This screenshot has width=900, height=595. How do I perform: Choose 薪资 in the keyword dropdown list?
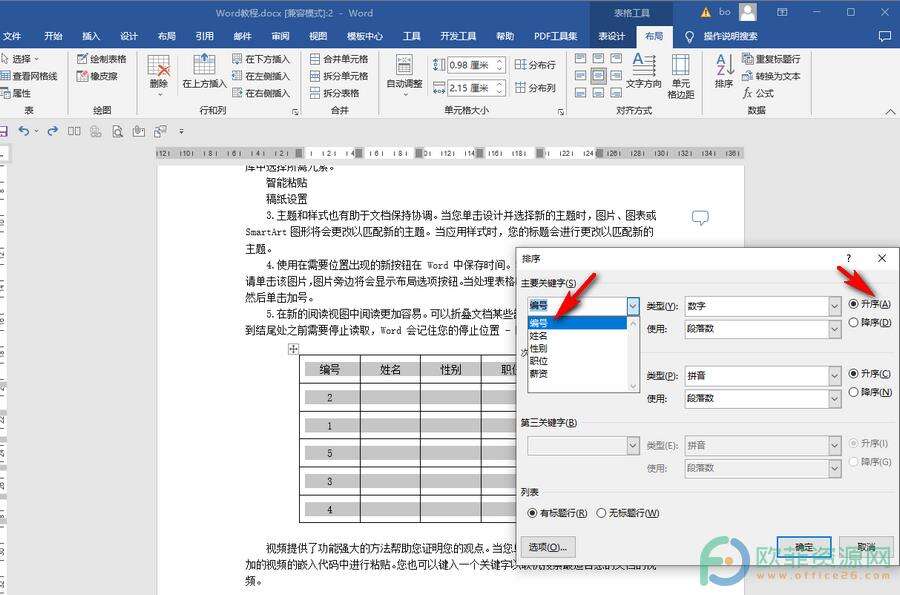[577, 374]
